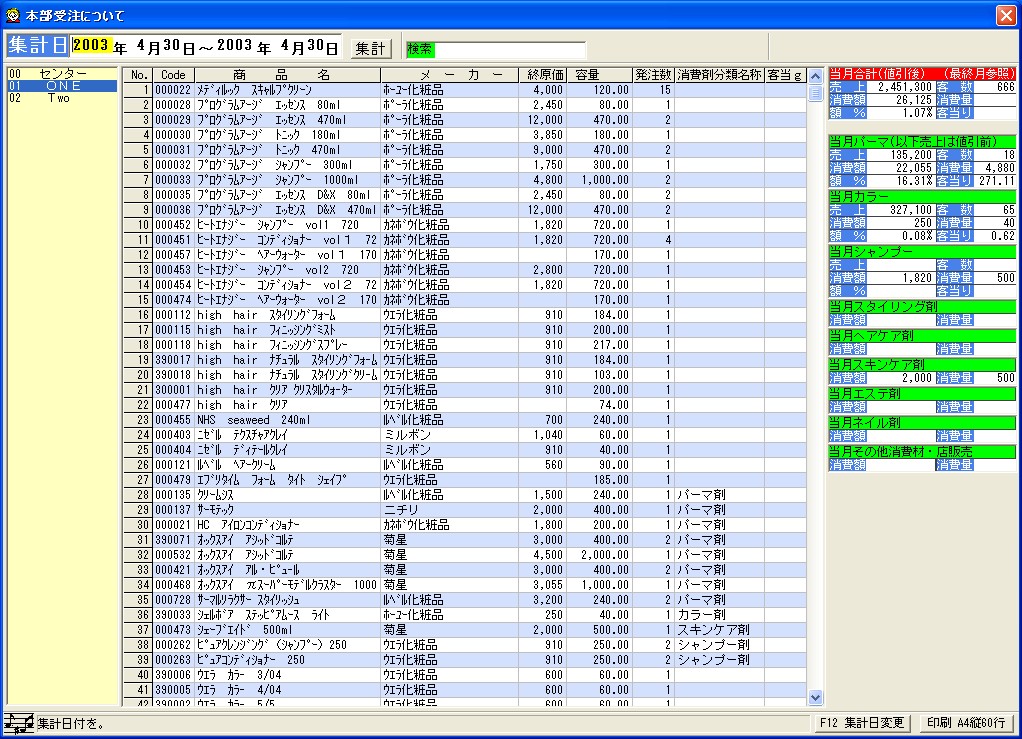Viewport: 1022px width, 739px height.
Task: Click the music note icon in status bar
Action: click(x=19, y=723)
